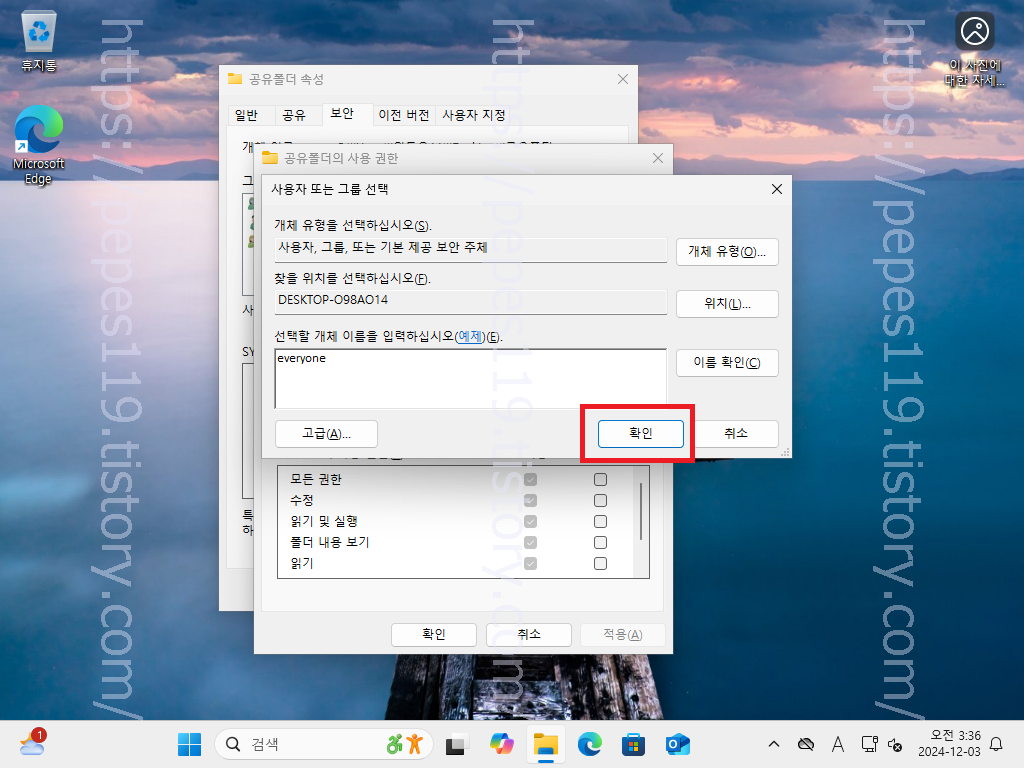1024x768 pixels.
Task: Open the weather widget on the taskbar
Action: coord(33,743)
